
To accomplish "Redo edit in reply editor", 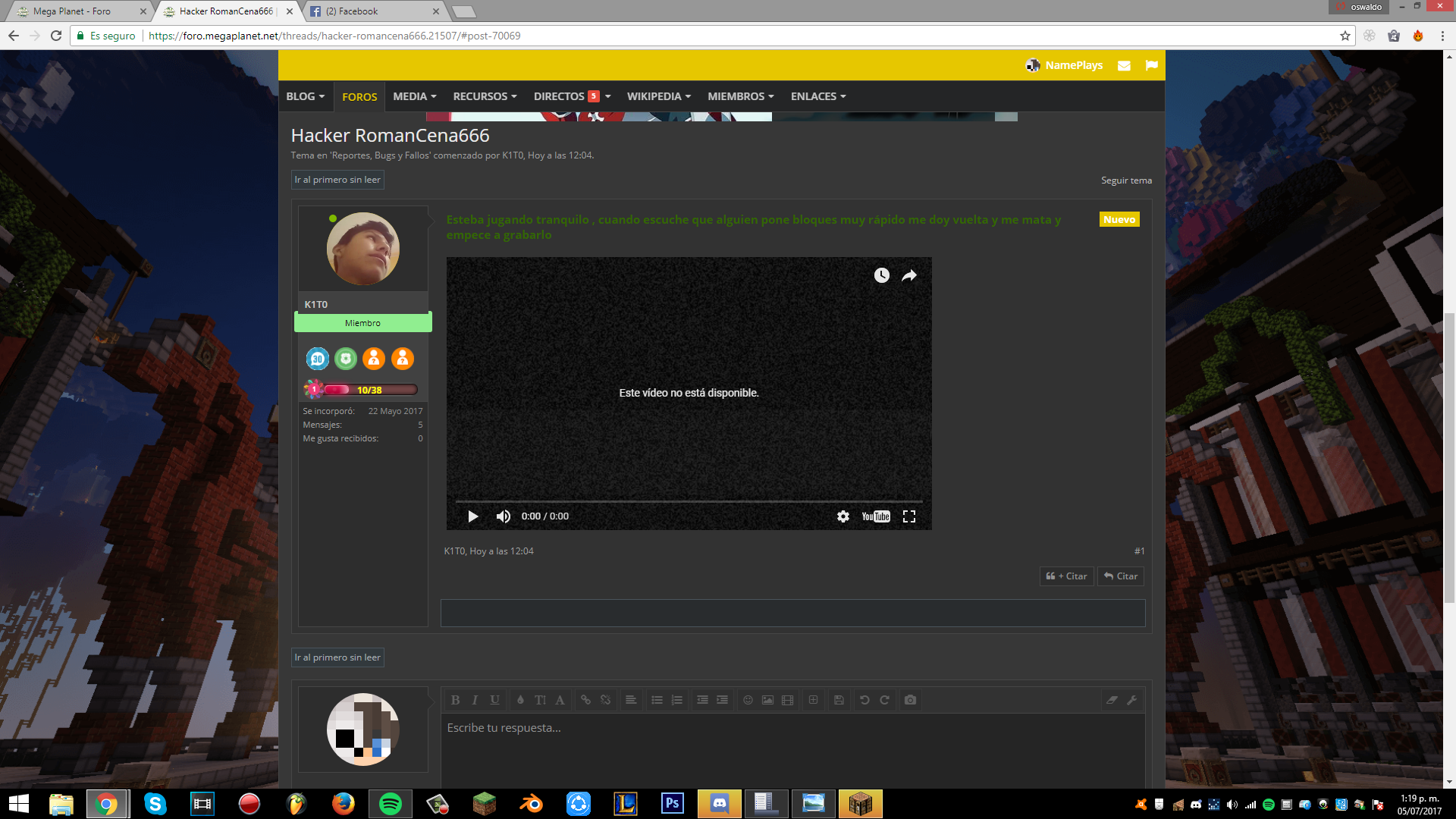I will tap(884, 700).
